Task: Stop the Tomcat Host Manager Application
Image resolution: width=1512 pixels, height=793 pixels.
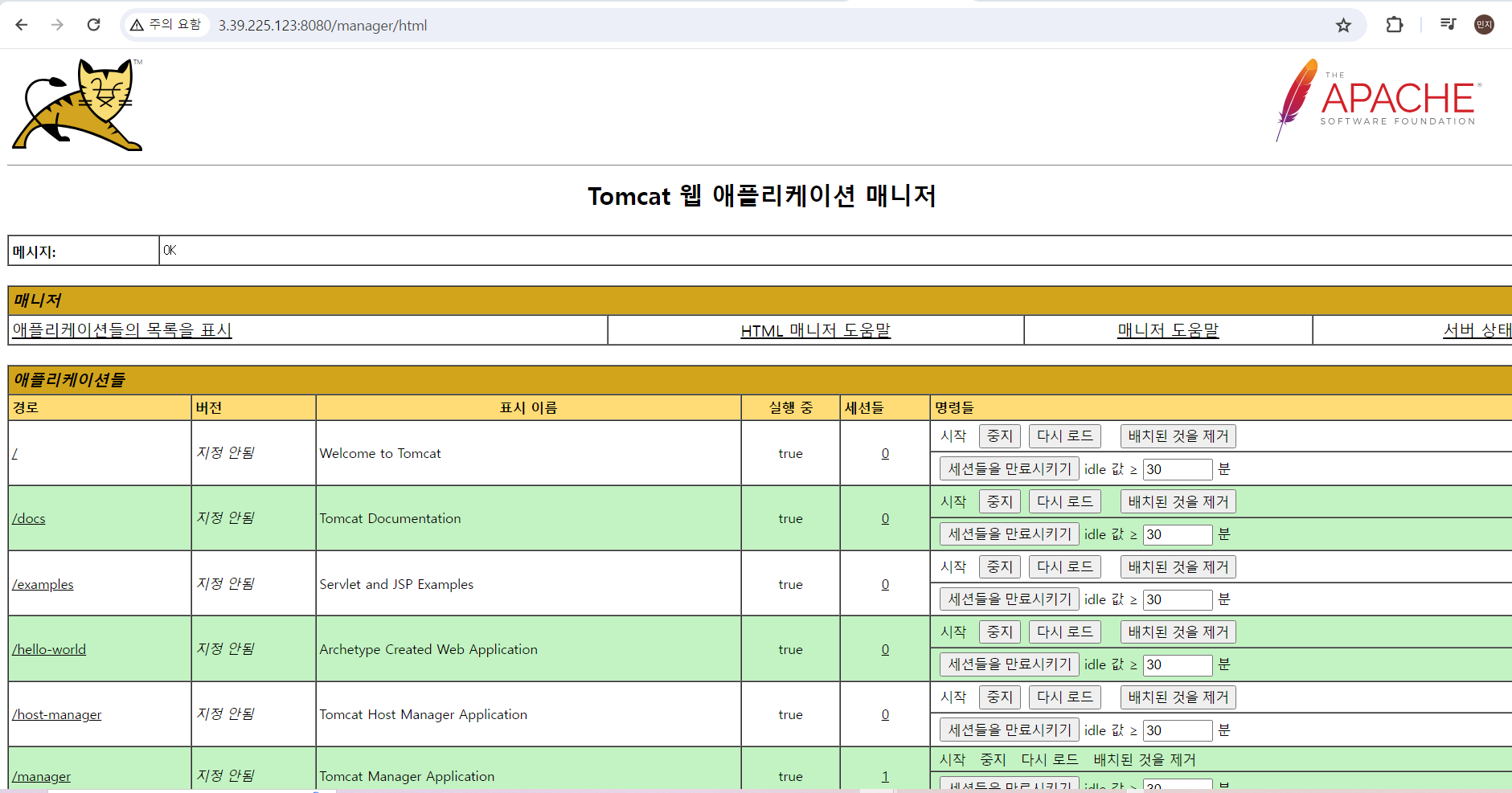Action: pos(1000,697)
